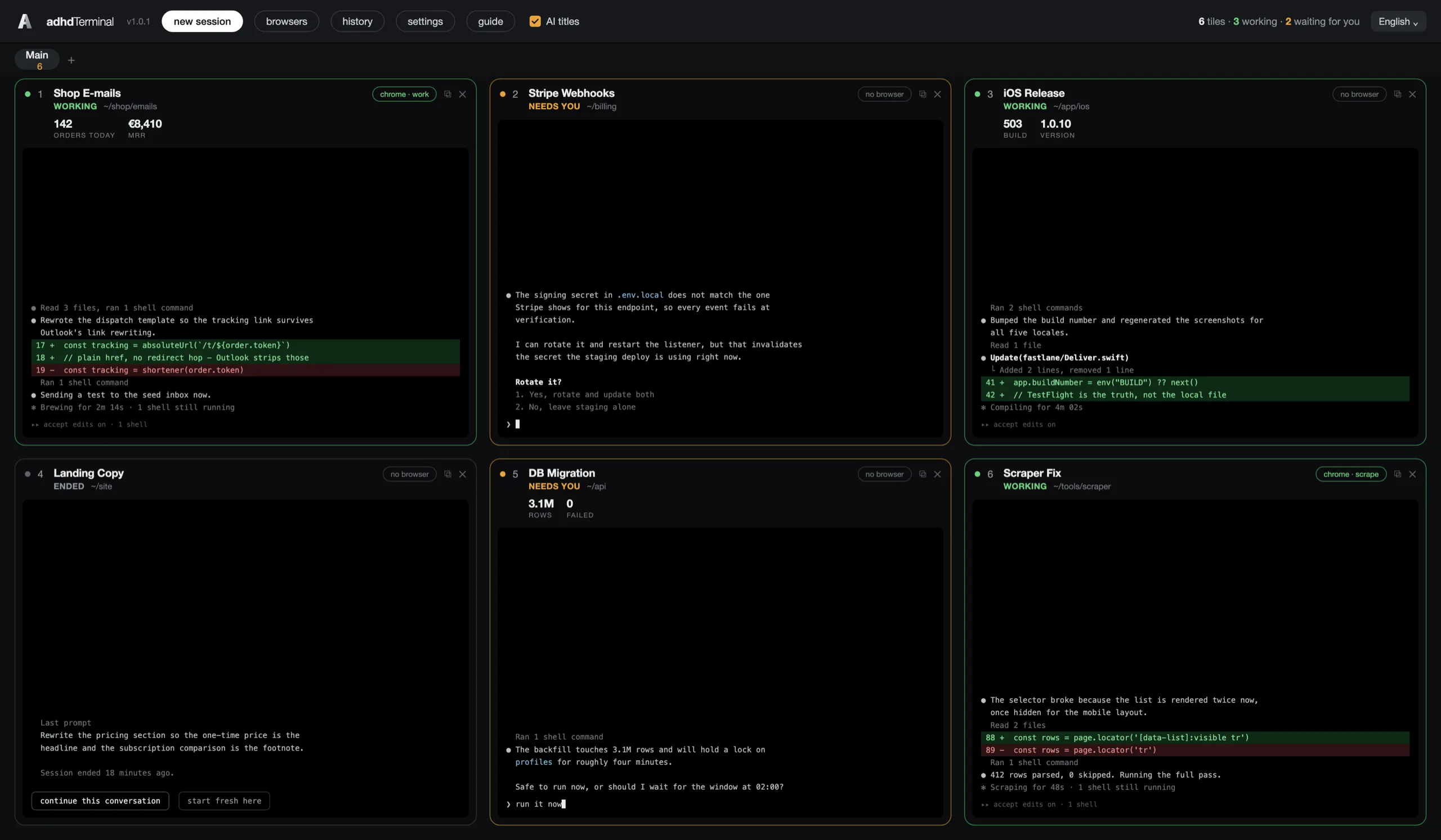Focus the DB Migration prompt with run it now
This screenshot has width=1441, height=840.
coord(720,804)
